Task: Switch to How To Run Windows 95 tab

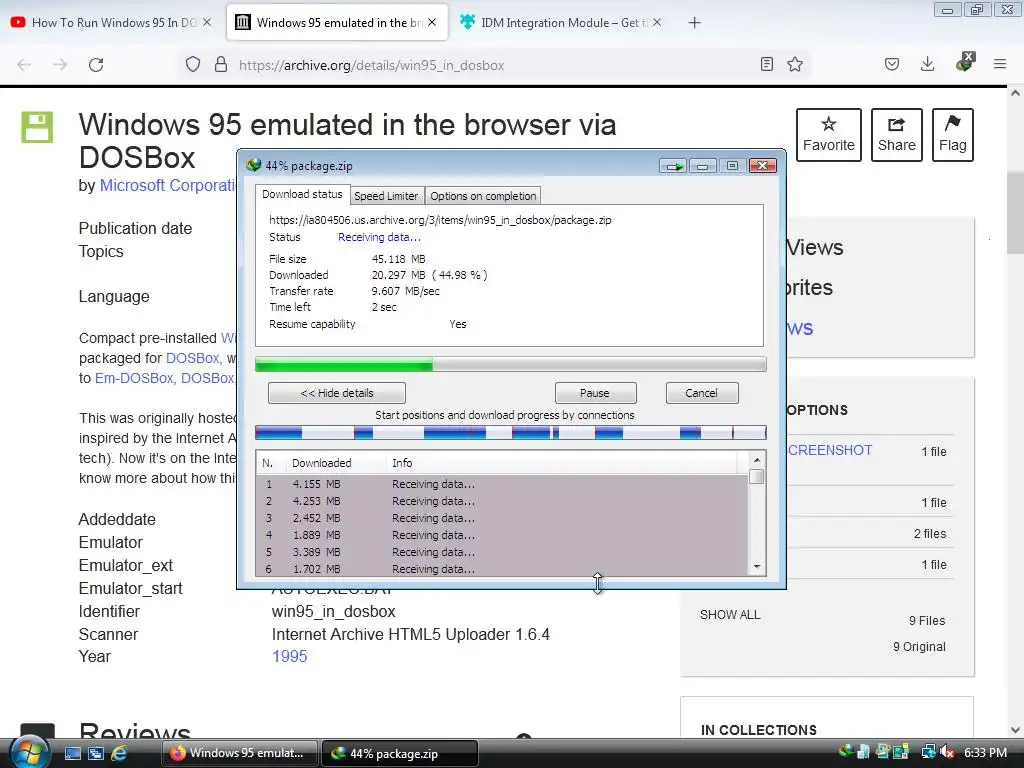Action: [111, 22]
